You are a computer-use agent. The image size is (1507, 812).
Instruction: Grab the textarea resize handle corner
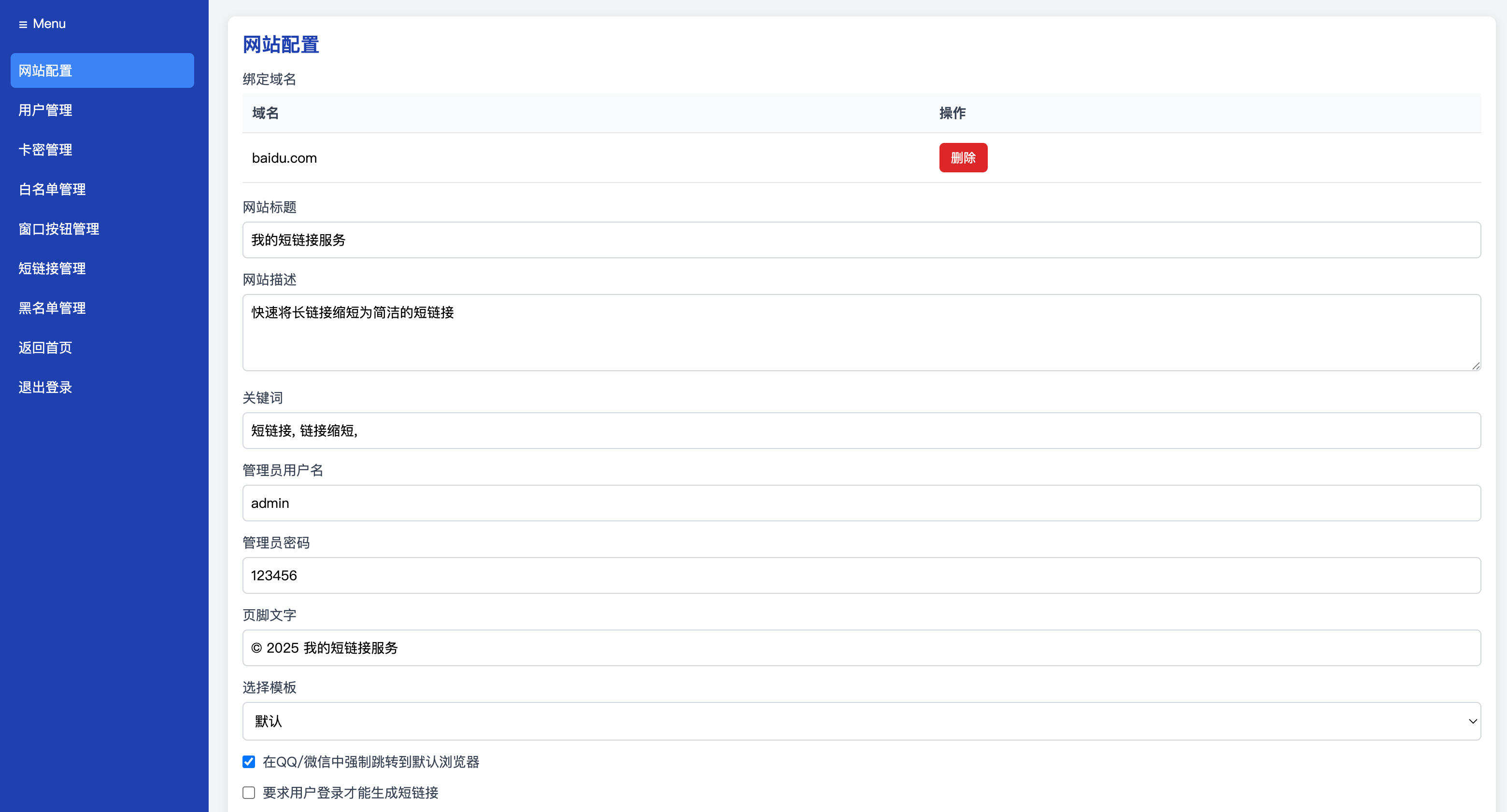point(1476,366)
